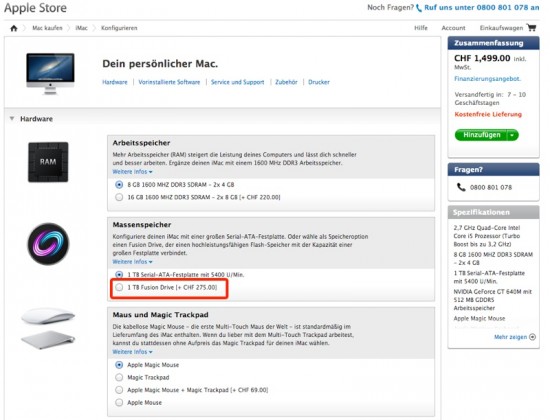
Task: Click the Spezifikationen panel header
Action: coord(494,212)
